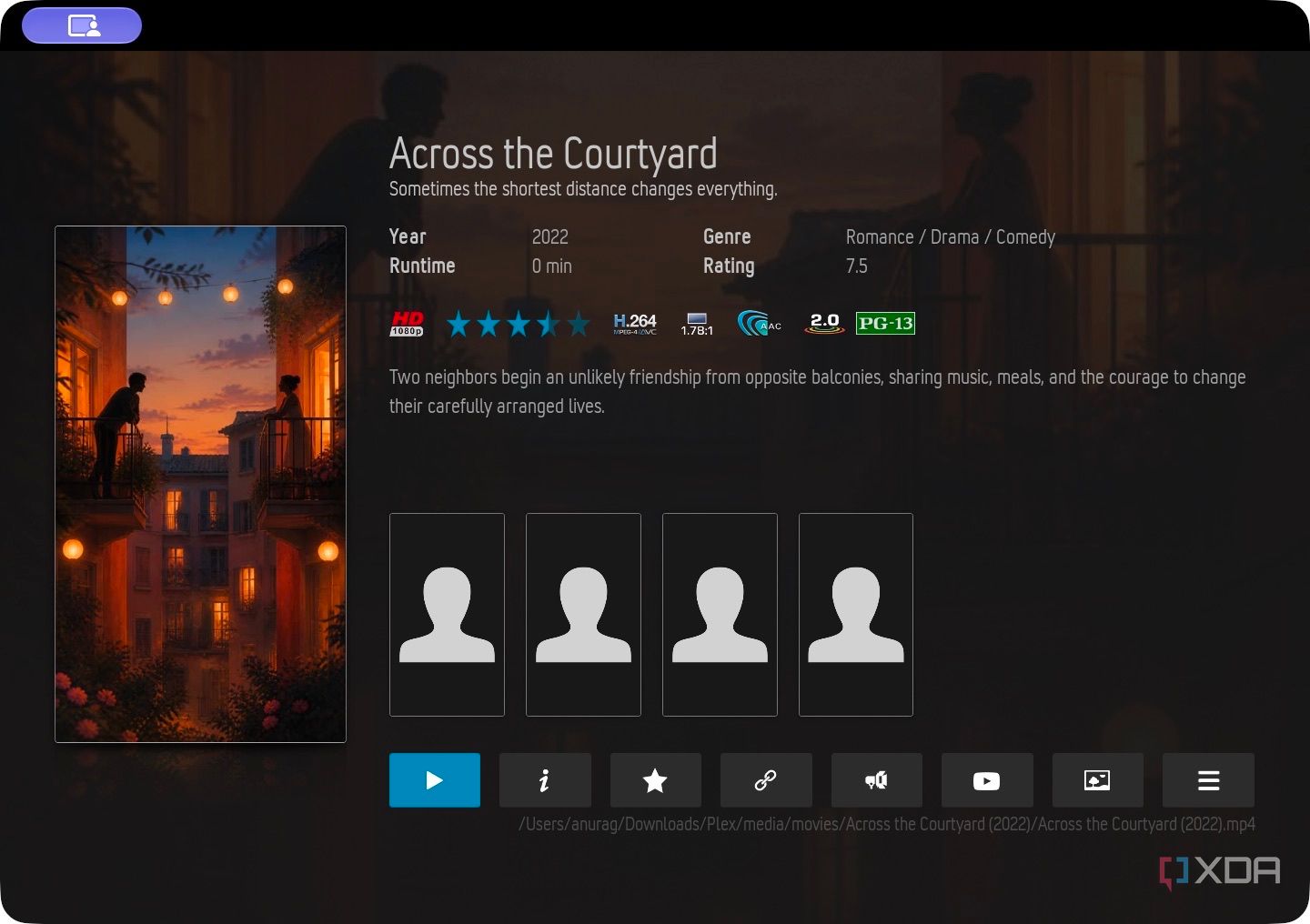Select the H.264 codec badge

pos(635,324)
